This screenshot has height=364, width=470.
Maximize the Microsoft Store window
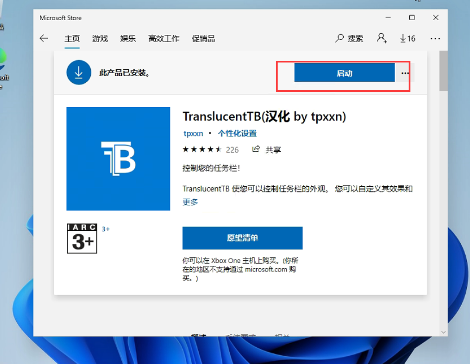click(x=412, y=18)
